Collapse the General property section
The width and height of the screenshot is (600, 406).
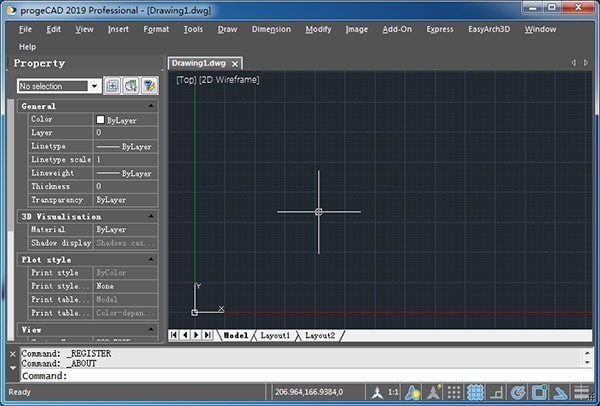(x=151, y=106)
